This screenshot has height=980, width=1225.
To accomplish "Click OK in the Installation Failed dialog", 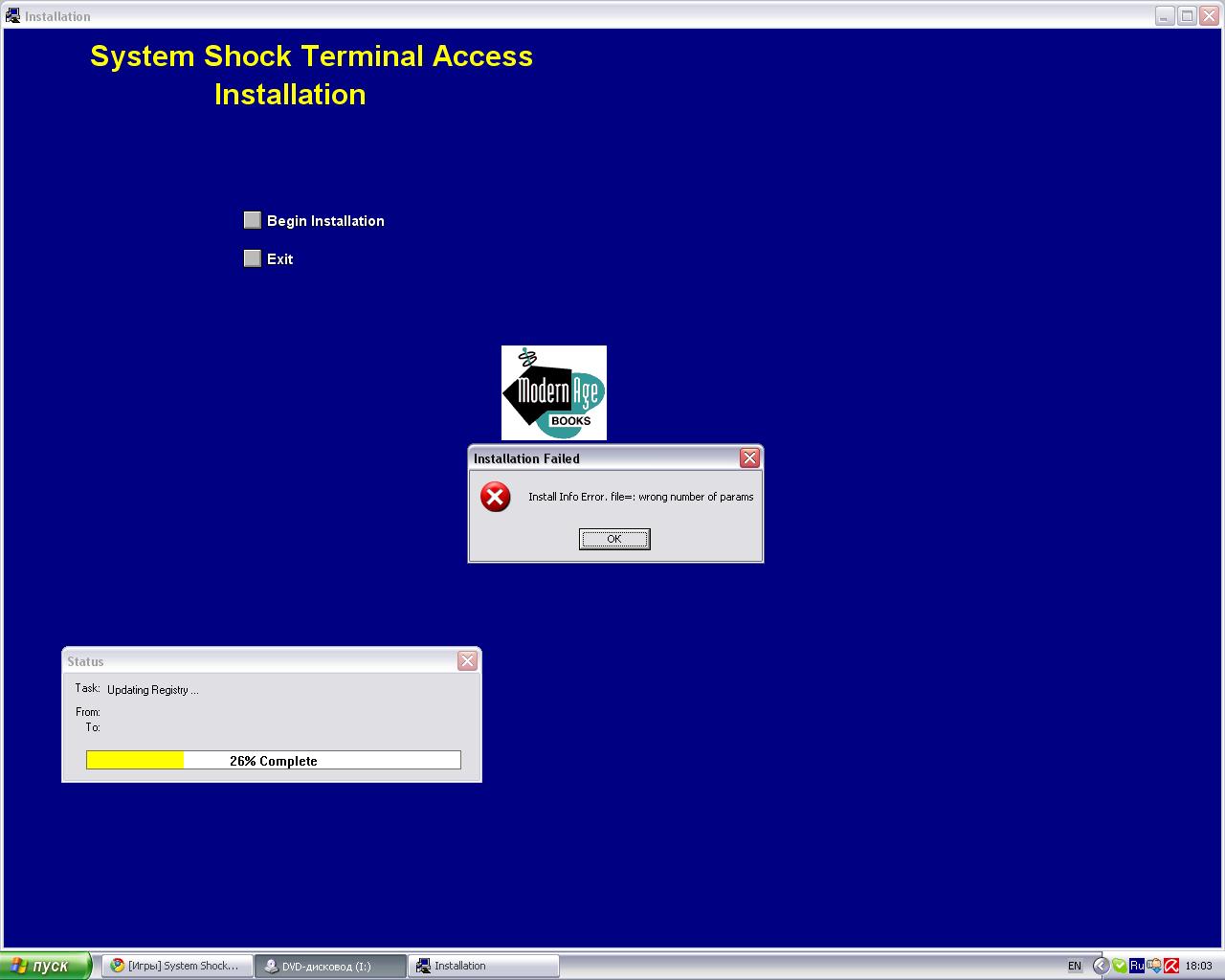I will [614, 540].
